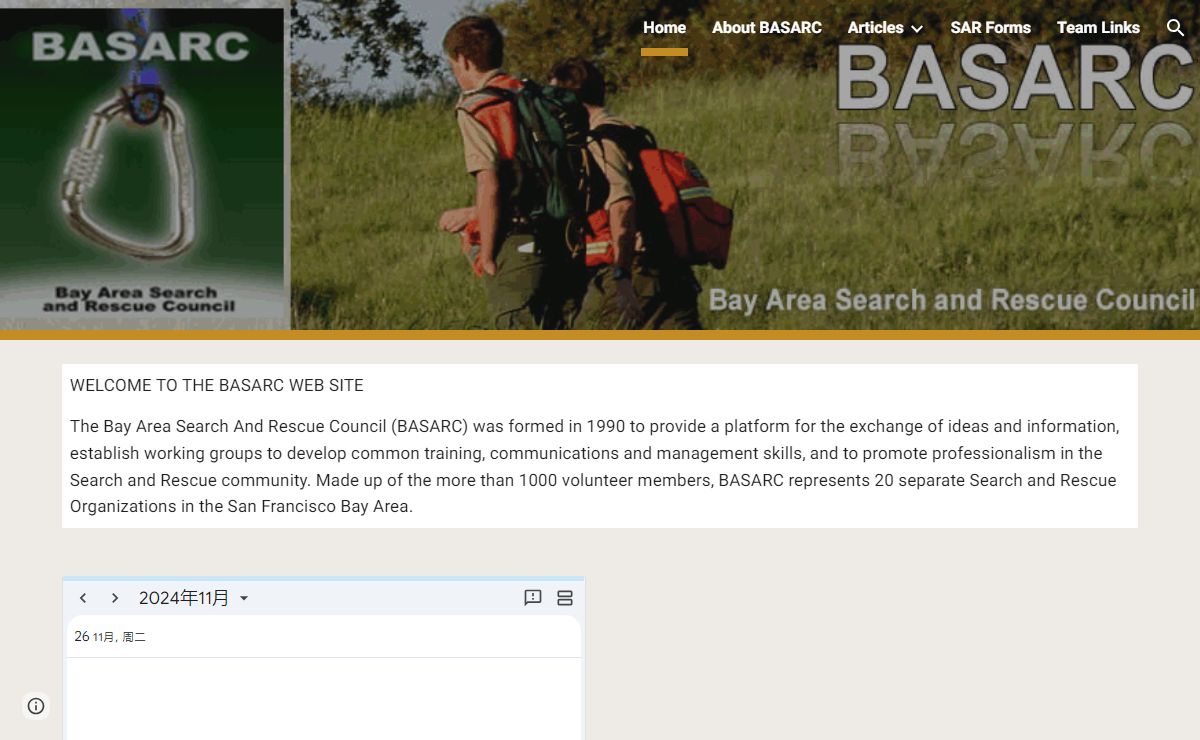Viewport: 1200px width, 740px height.
Task: Click the 26 11月, 周二 date entry
Action: (x=110, y=637)
